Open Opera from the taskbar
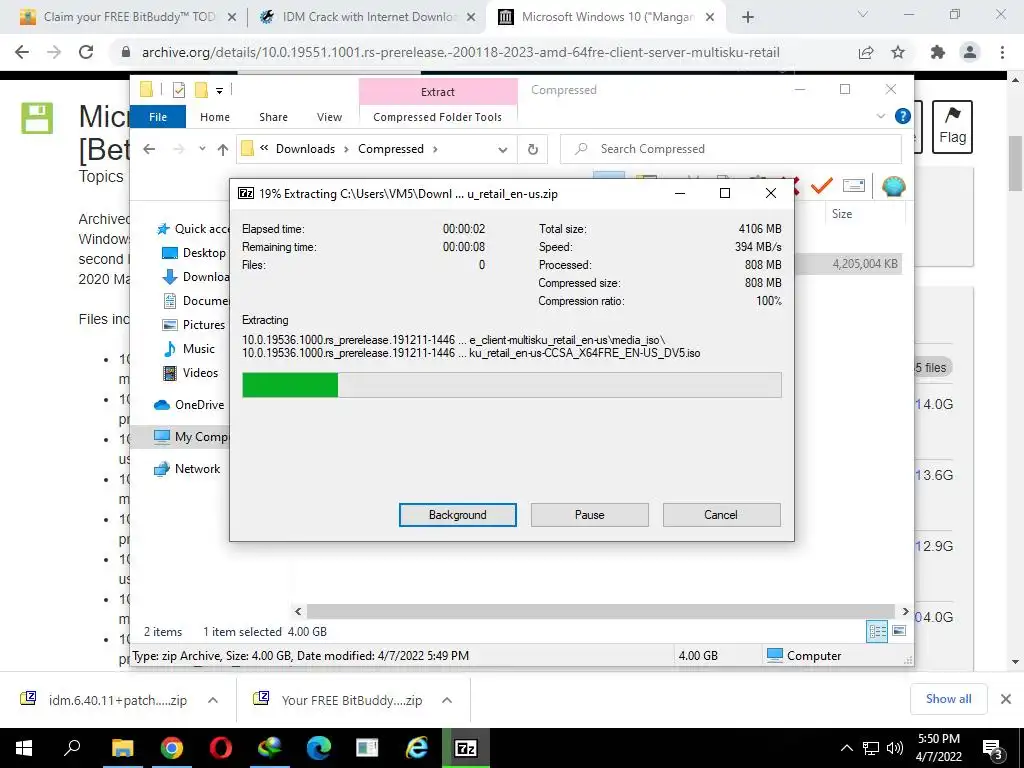This screenshot has height=768, width=1024. point(221,748)
